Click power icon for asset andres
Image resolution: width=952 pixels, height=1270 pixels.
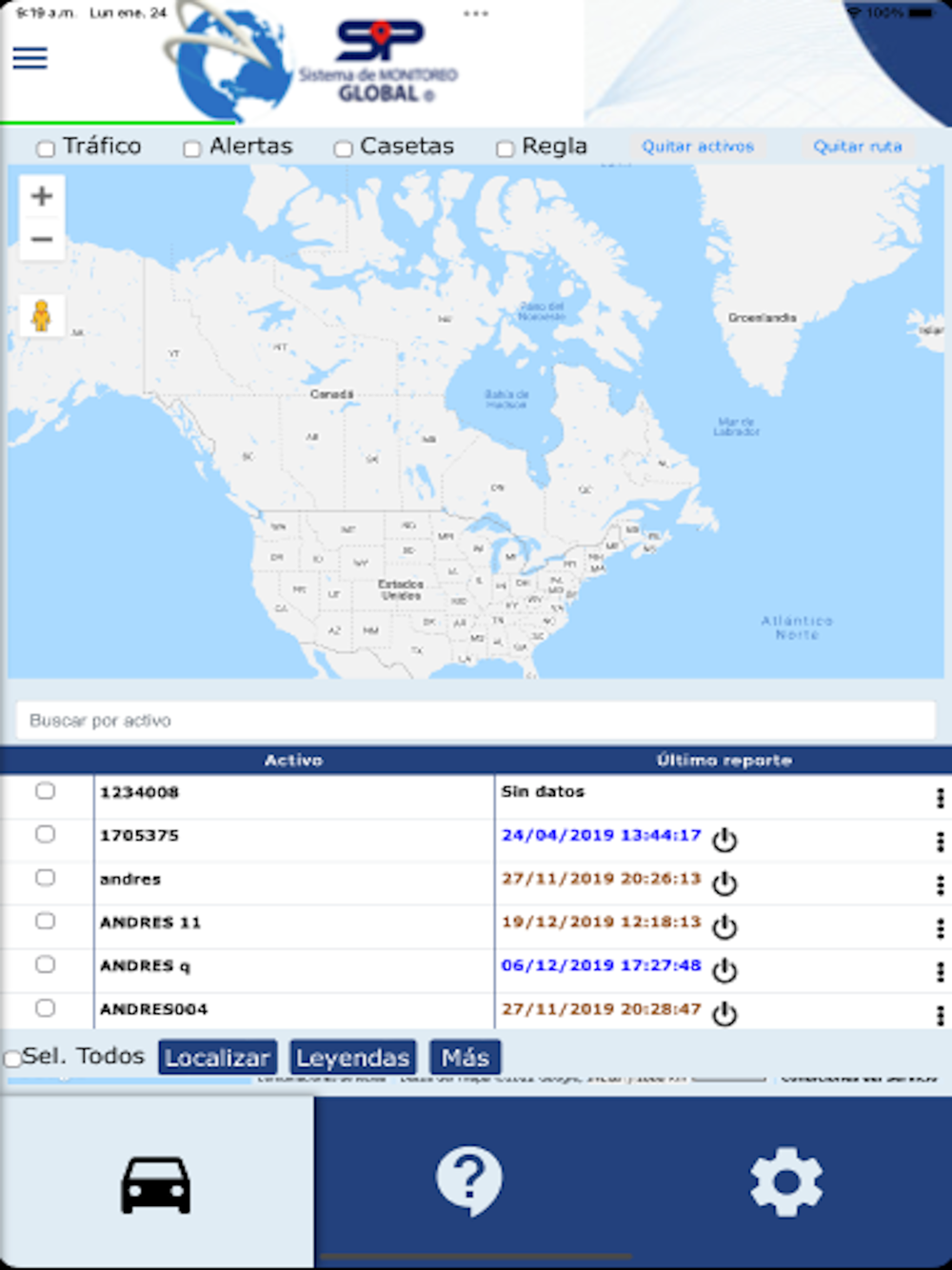(724, 883)
